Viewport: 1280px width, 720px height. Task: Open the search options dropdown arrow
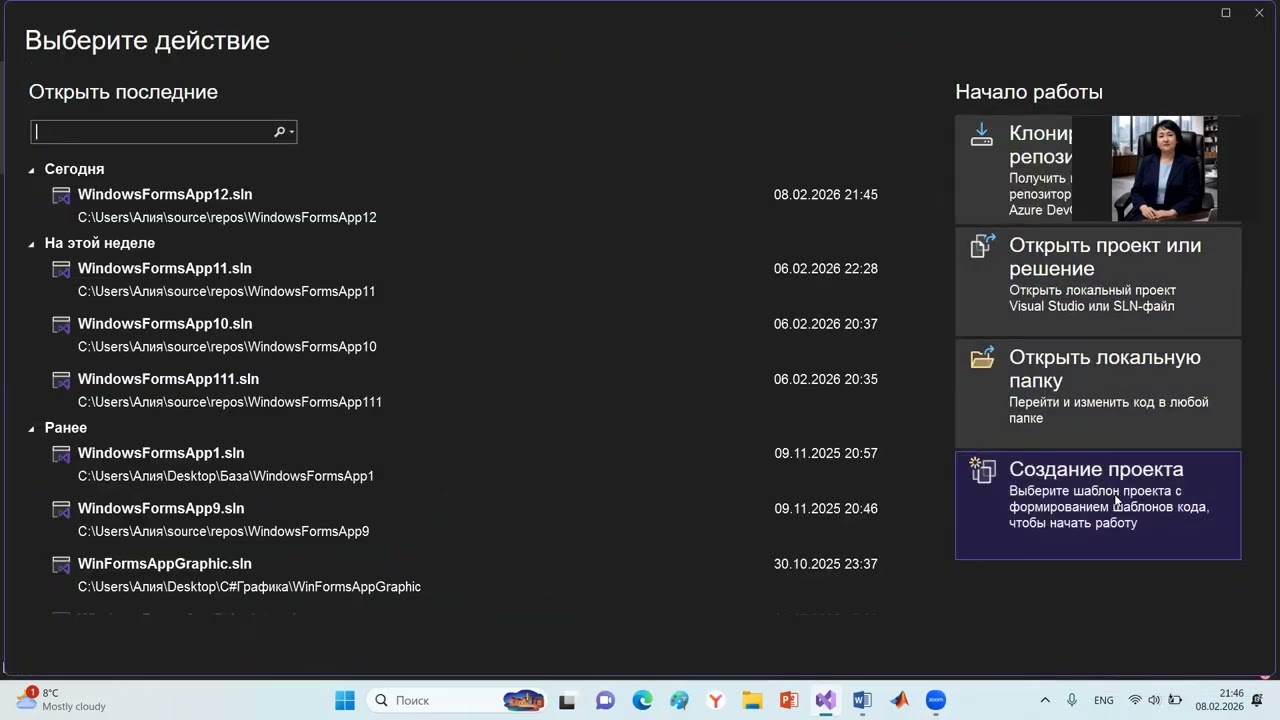click(x=291, y=132)
